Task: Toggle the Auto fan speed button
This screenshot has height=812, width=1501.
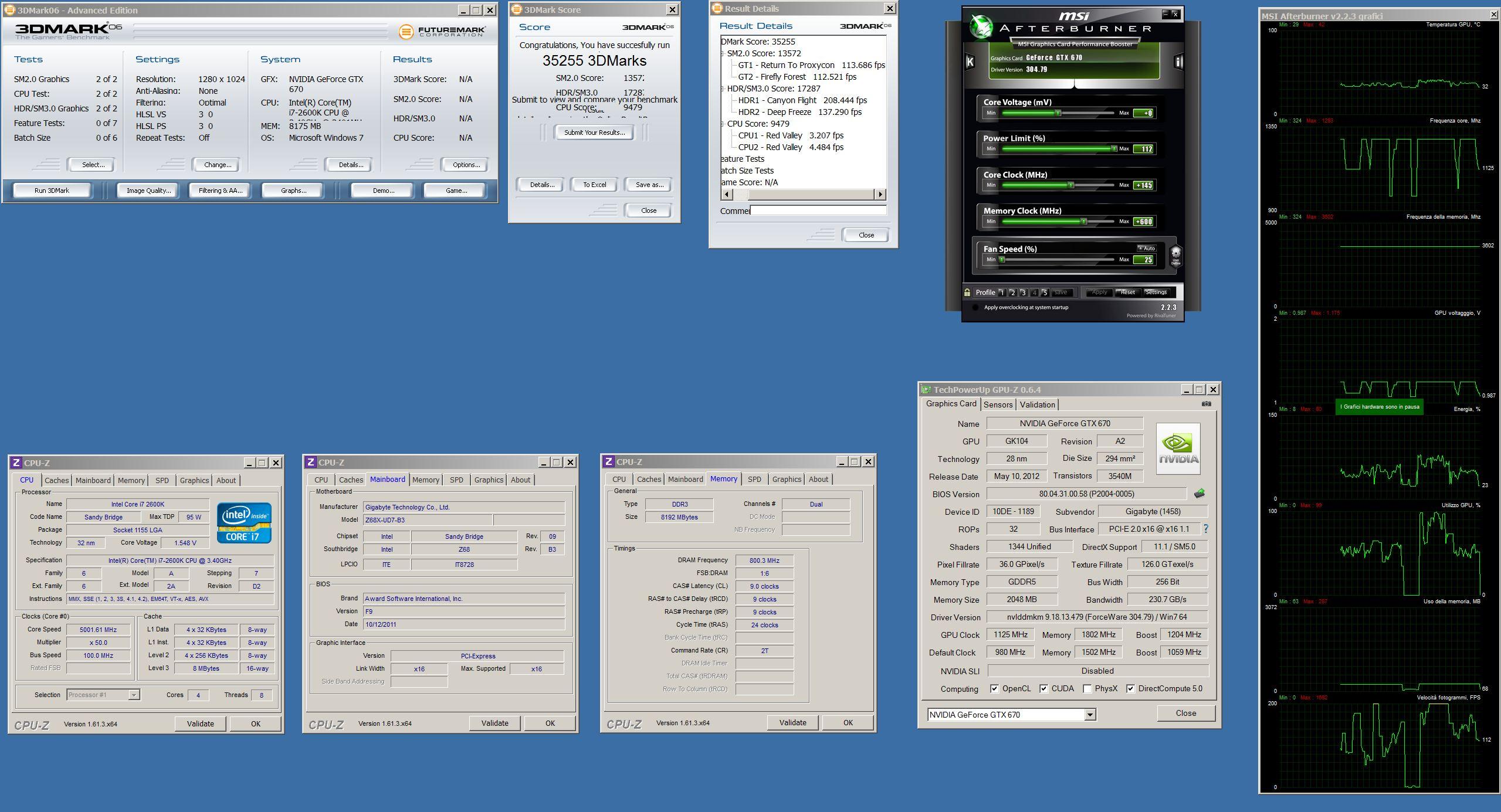Action: pyautogui.click(x=1146, y=248)
